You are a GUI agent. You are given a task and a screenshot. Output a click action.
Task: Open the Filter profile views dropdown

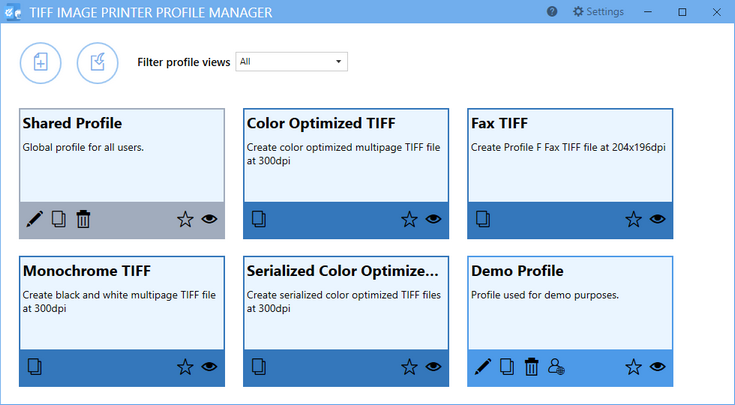[292, 62]
